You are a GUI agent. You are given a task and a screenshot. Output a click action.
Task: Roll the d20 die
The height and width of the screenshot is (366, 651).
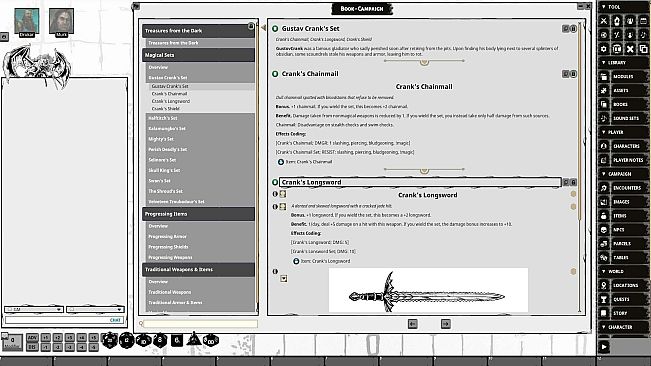coord(110,341)
